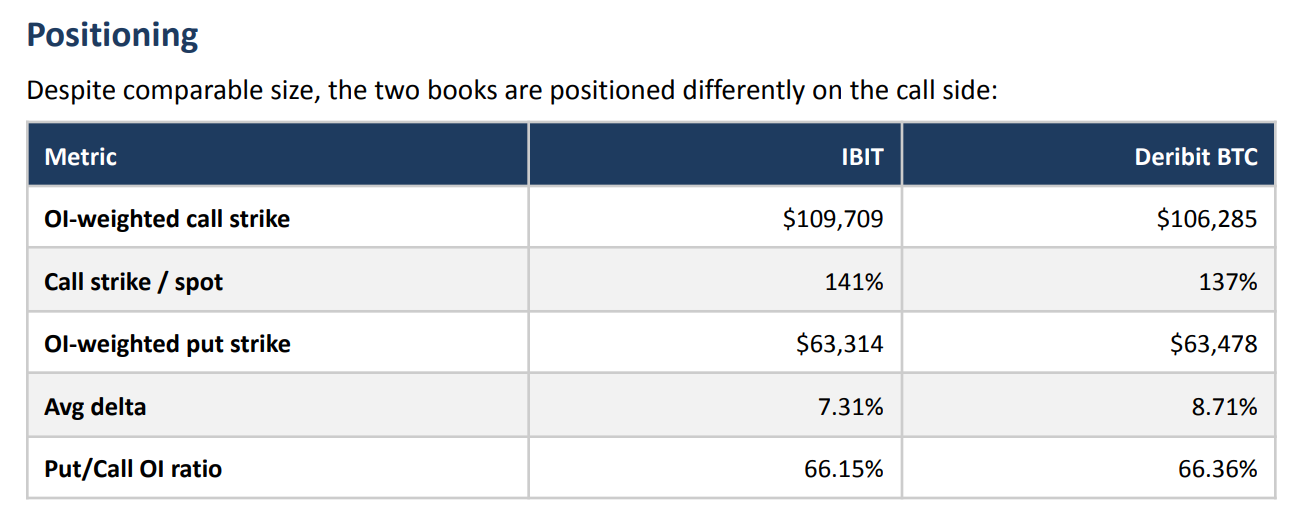Image resolution: width=1301 pixels, height=520 pixels.
Task: Click the 141% call strike/spot cell
Action: (x=854, y=282)
